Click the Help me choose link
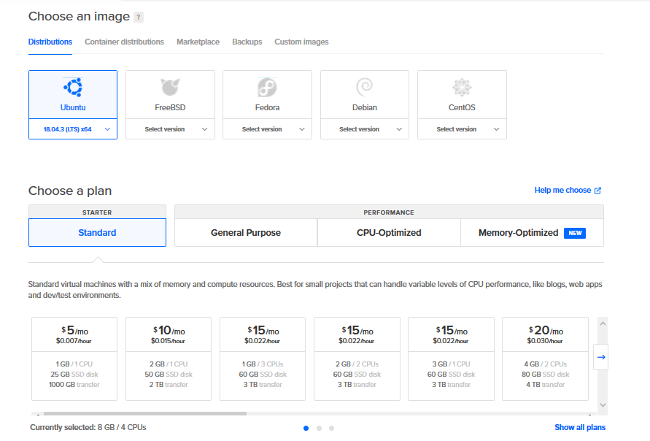This screenshot has width=650, height=441. click(563, 190)
